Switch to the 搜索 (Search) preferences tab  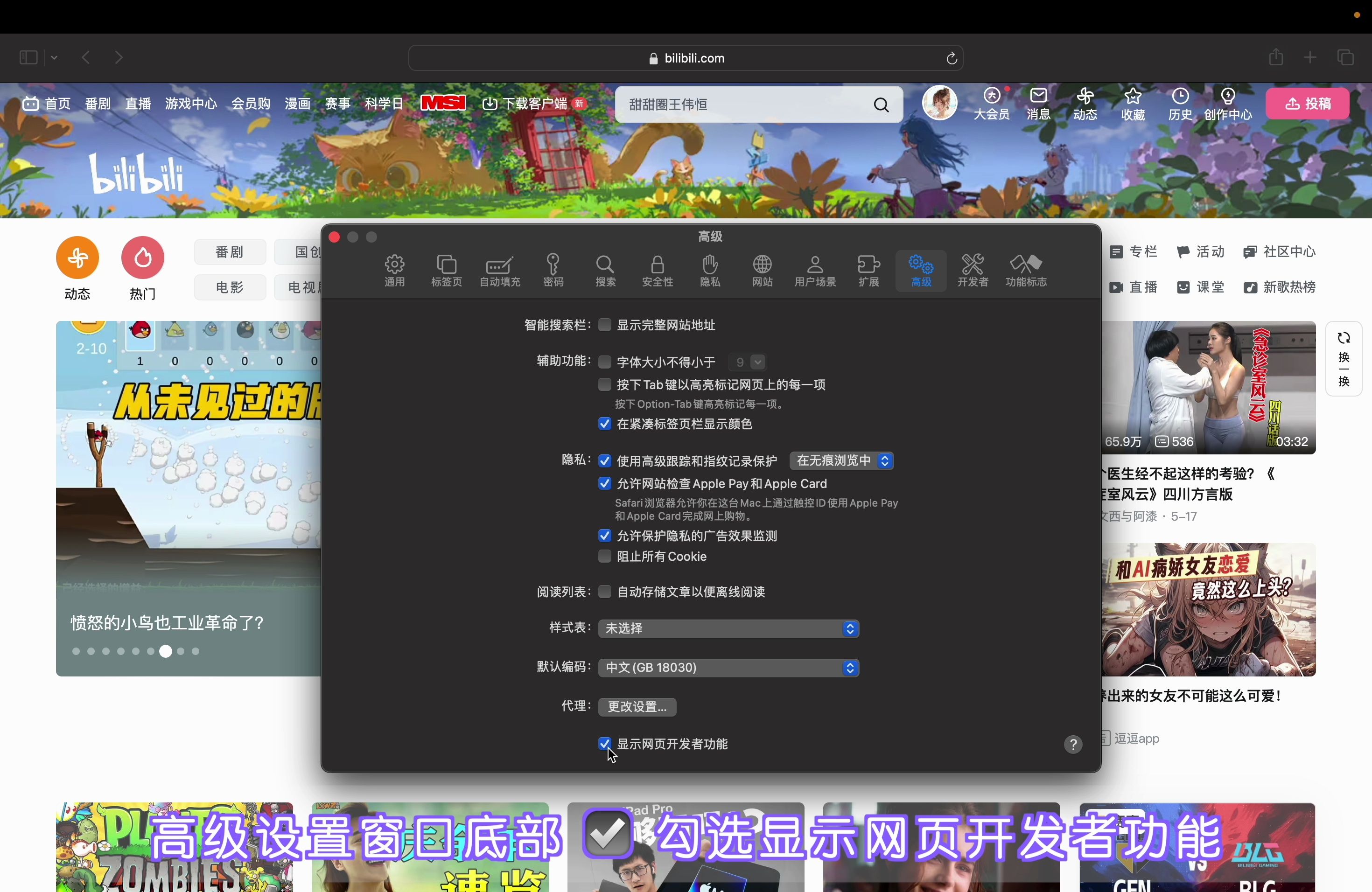pos(605,270)
